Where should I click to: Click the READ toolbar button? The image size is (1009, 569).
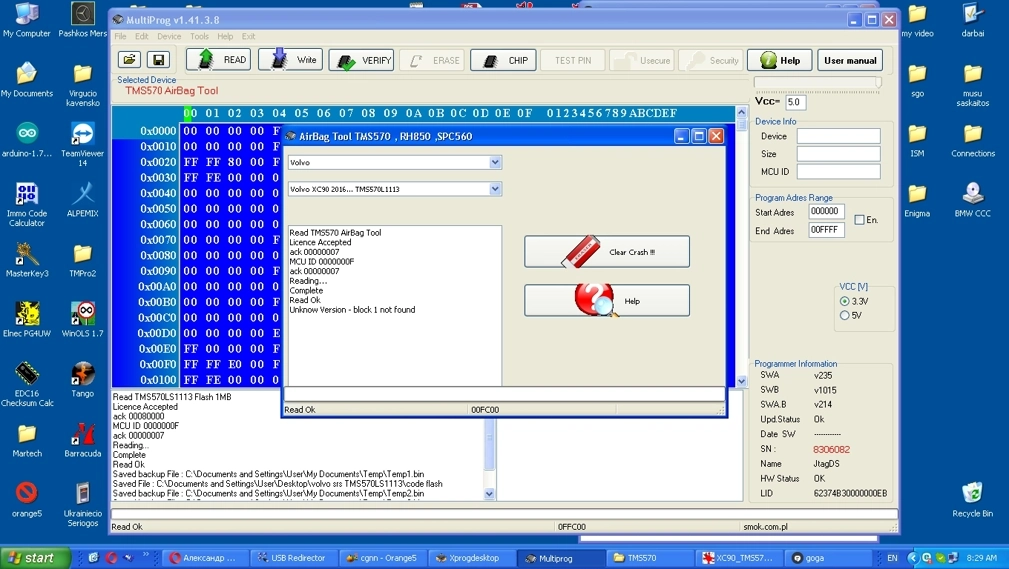tap(219, 60)
